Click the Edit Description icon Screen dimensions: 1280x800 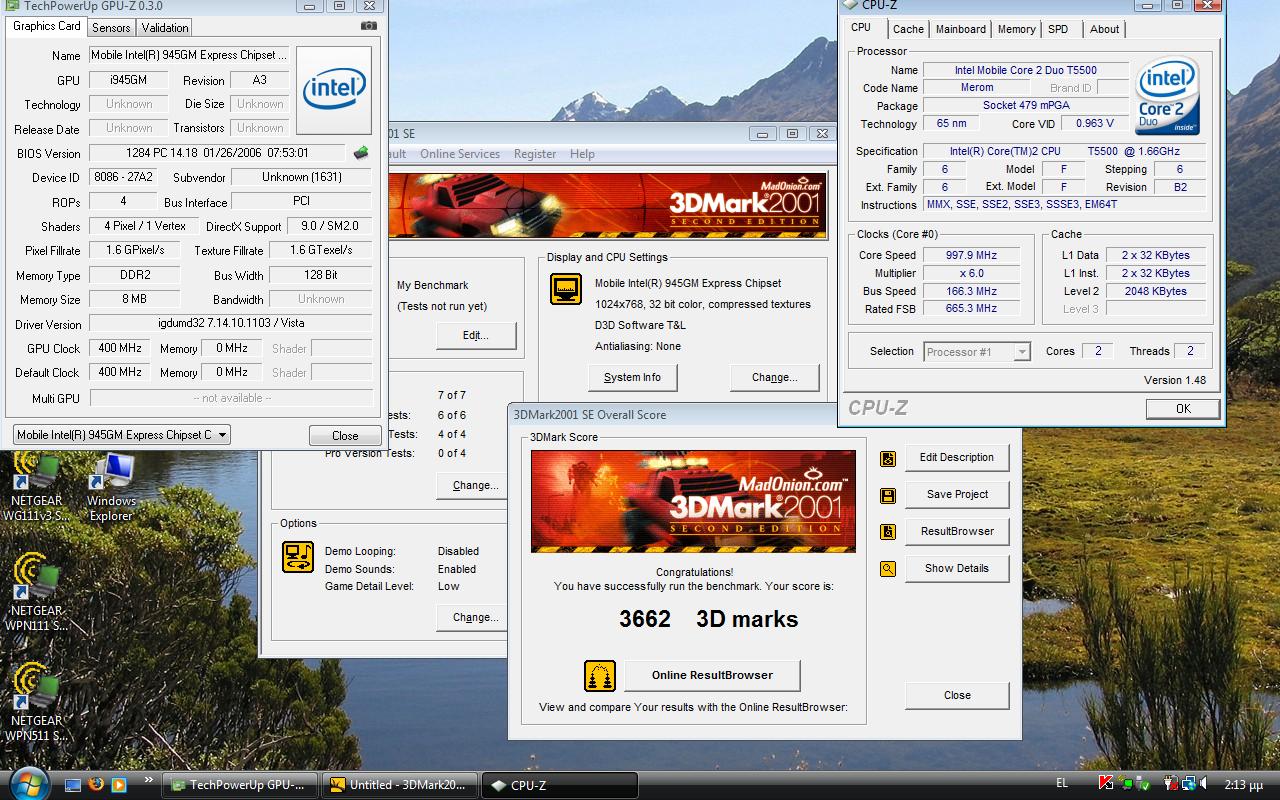click(x=887, y=458)
